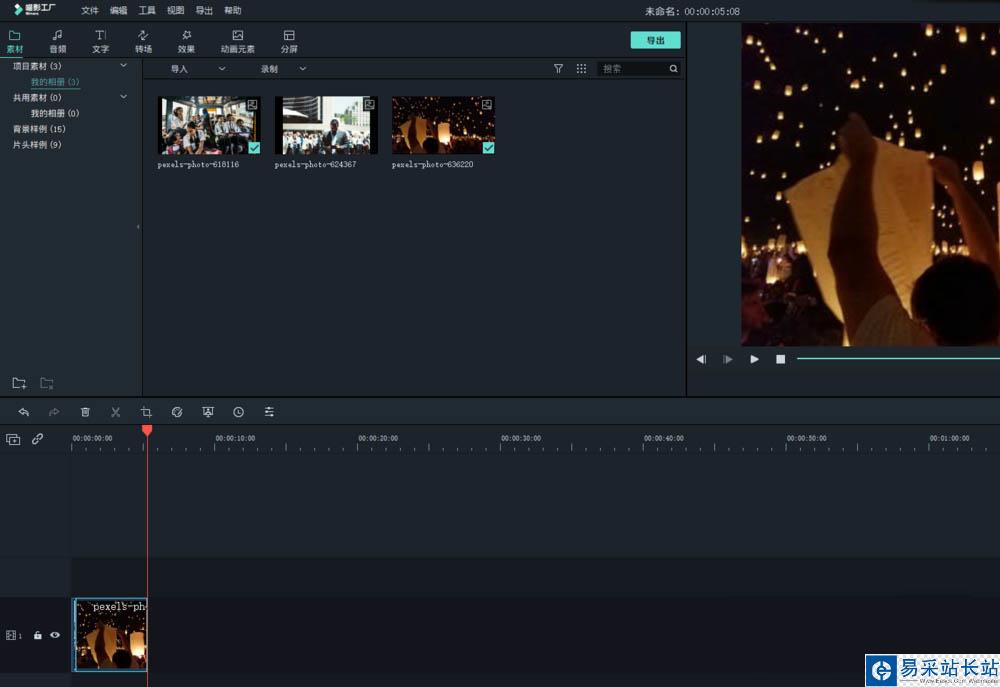Open the 音频 audio tab
This screenshot has width=1000, height=687.
(x=57, y=41)
